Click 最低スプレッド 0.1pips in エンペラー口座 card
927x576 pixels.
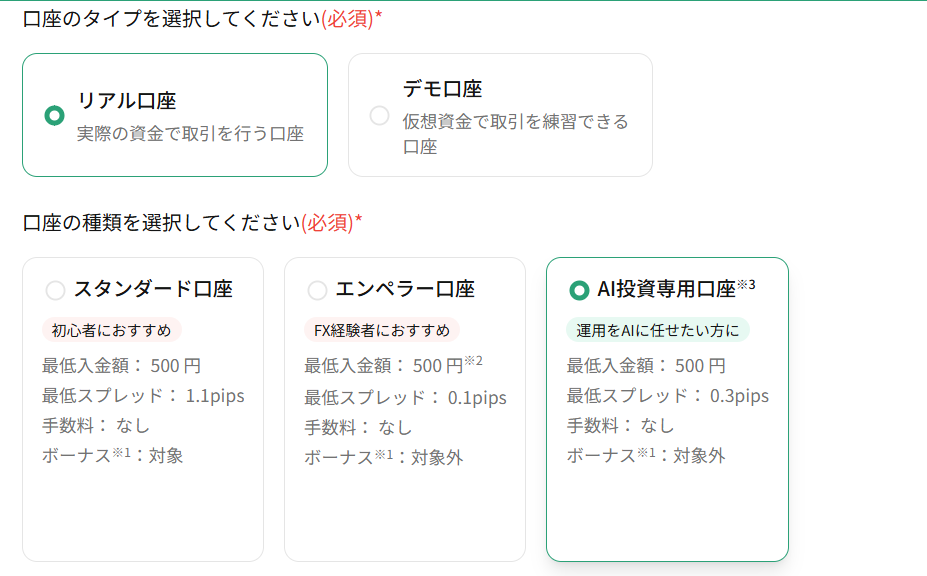pyautogui.click(x=405, y=398)
